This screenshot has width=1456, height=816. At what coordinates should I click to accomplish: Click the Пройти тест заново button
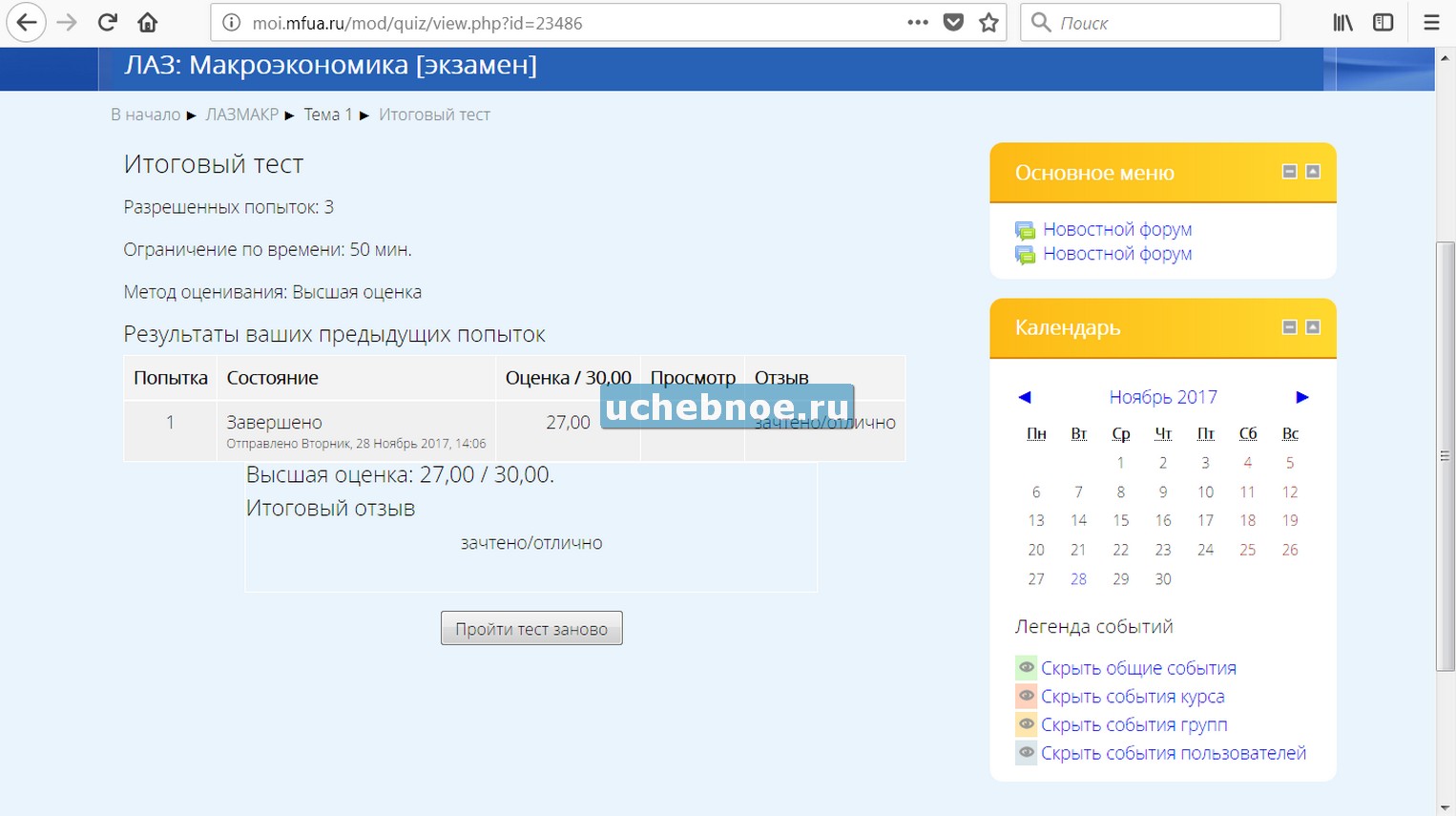[531, 628]
